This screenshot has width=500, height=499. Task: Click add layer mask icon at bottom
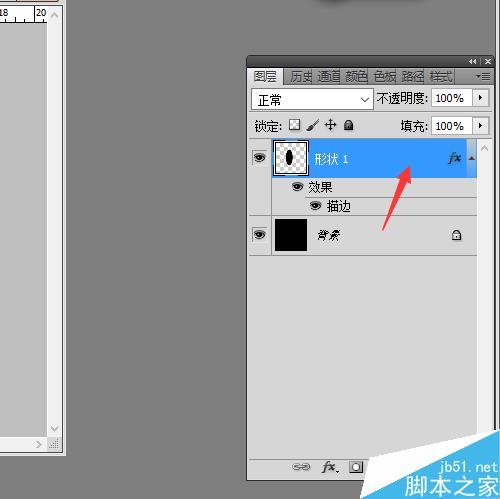356,467
